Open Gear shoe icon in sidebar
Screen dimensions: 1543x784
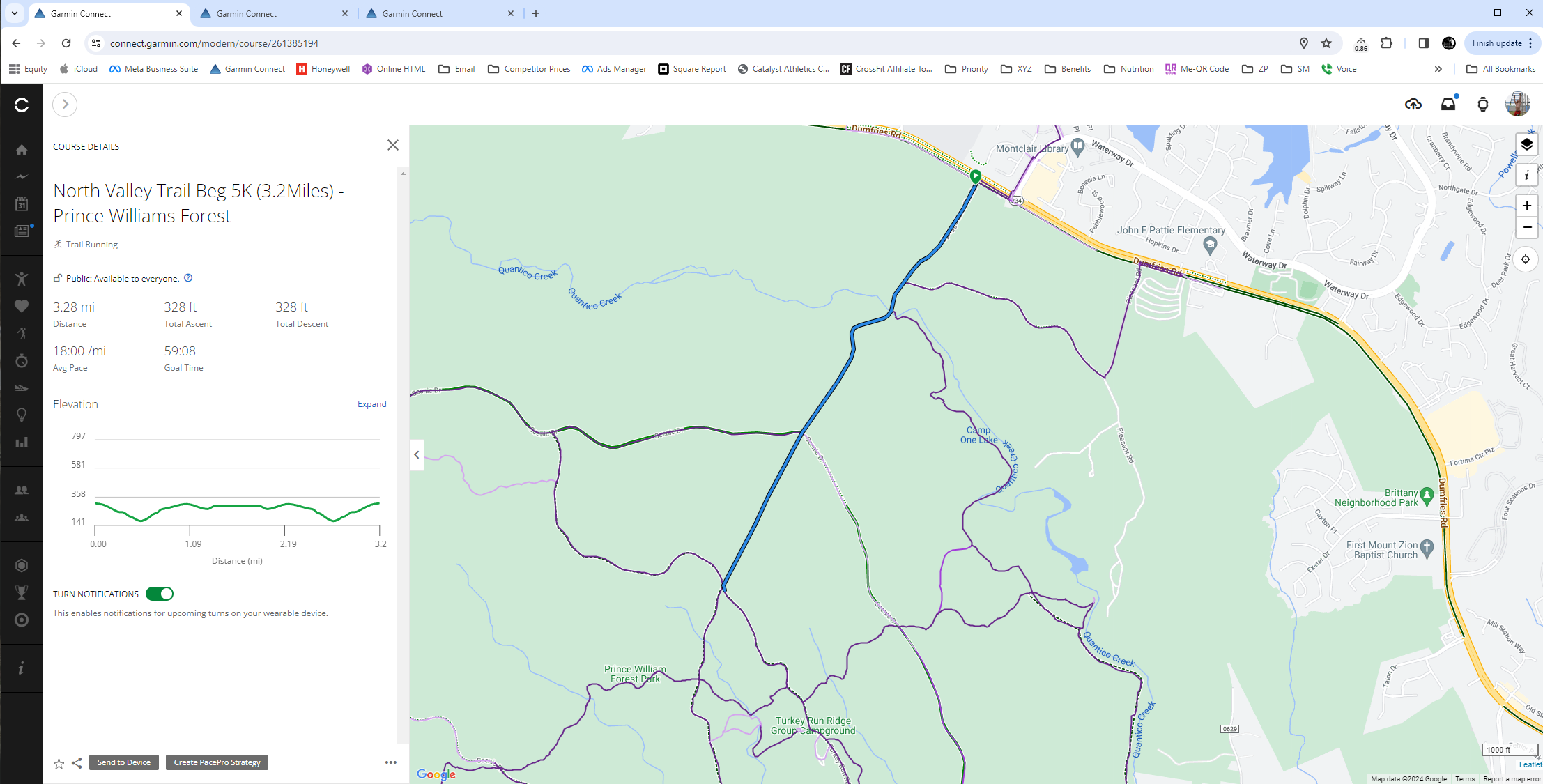22,387
